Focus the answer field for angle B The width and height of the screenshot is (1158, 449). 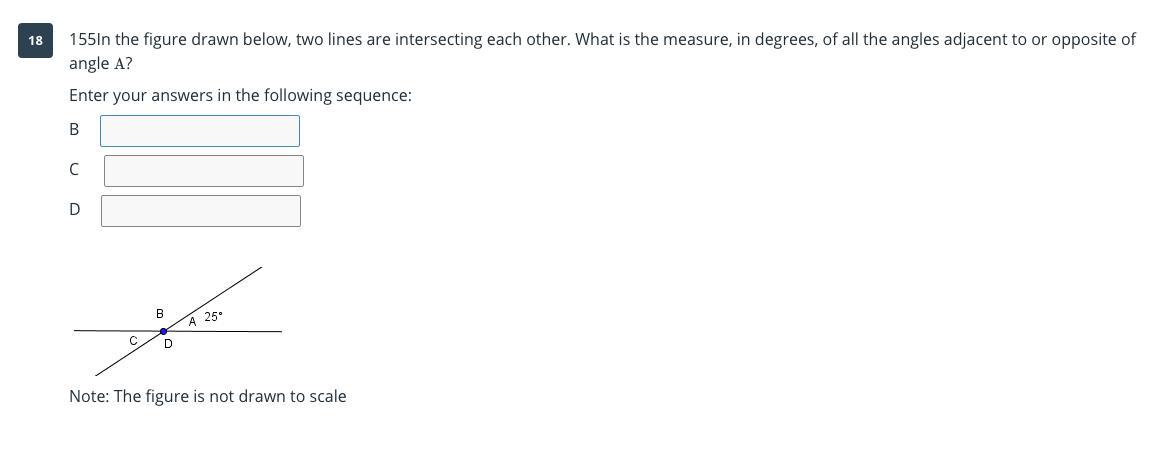200,131
